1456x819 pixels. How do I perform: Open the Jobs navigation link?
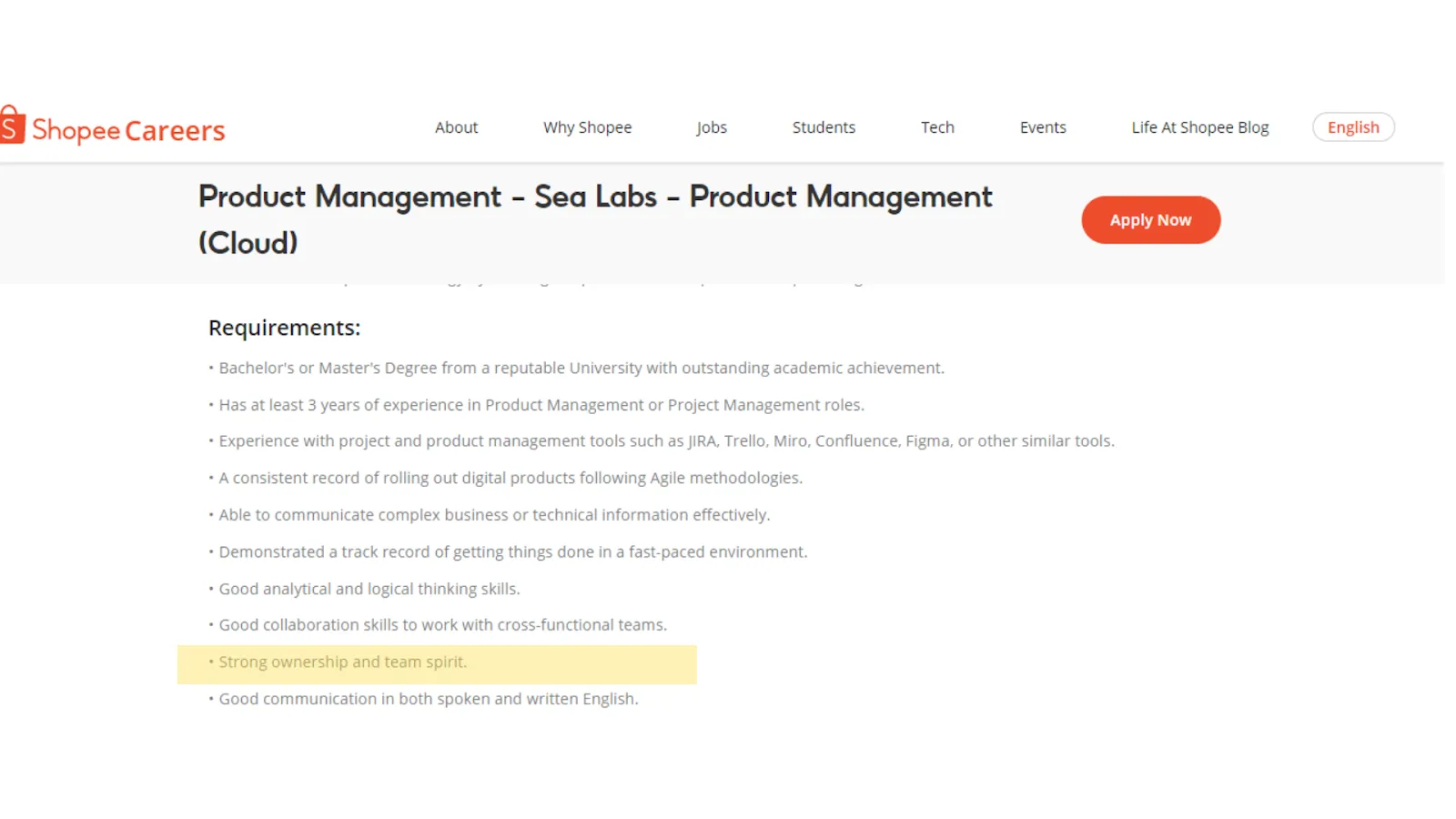(712, 127)
